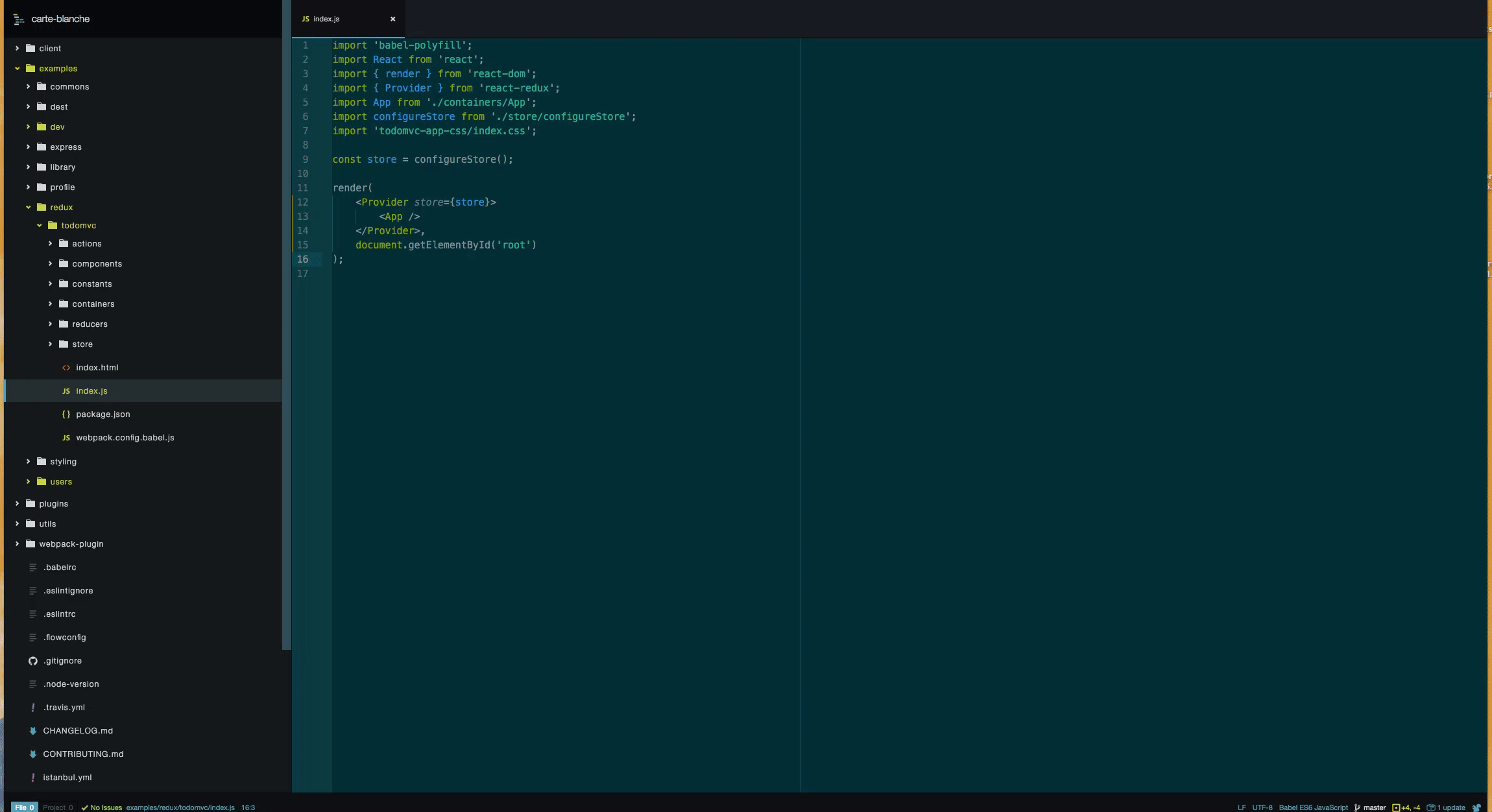Open the index.html file
This screenshot has height=812, width=1492.
tap(97, 367)
